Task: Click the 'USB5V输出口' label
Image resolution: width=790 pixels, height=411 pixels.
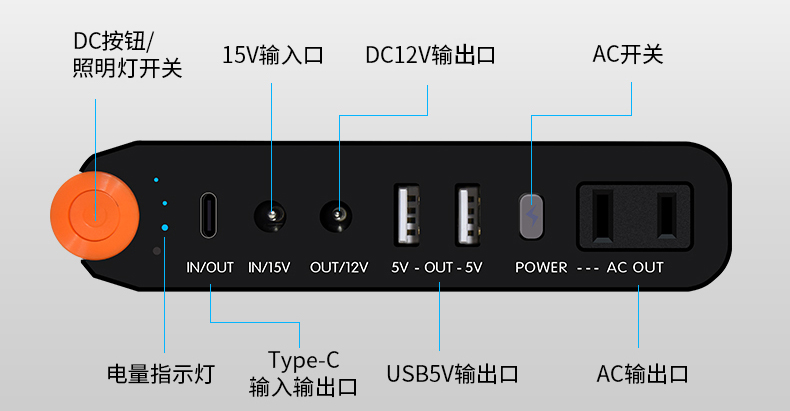Action: pyautogui.click(x=452, y=374)
